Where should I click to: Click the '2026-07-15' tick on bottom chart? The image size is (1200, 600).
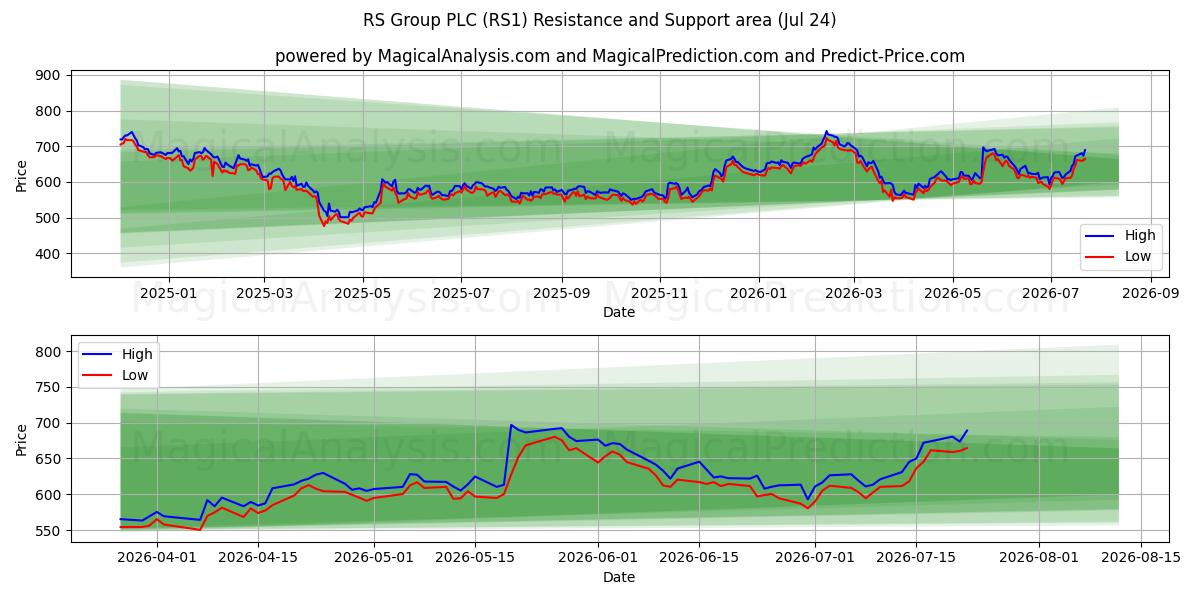pos(915,558)
